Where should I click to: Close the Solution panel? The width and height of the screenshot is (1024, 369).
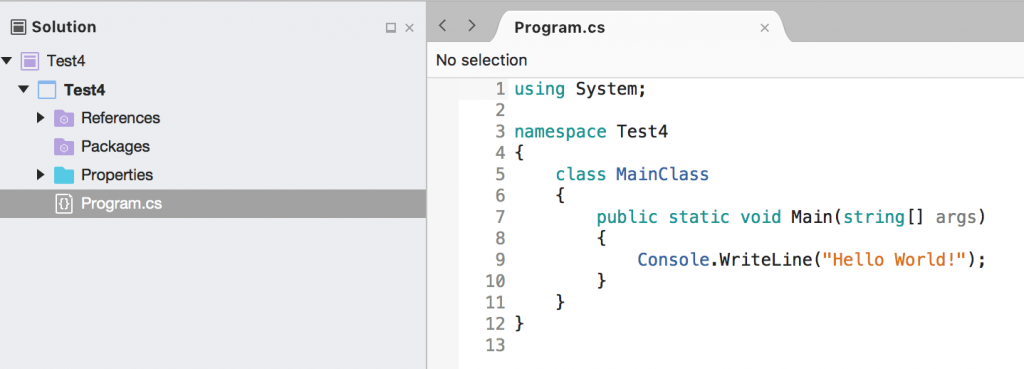click(409, 27)
